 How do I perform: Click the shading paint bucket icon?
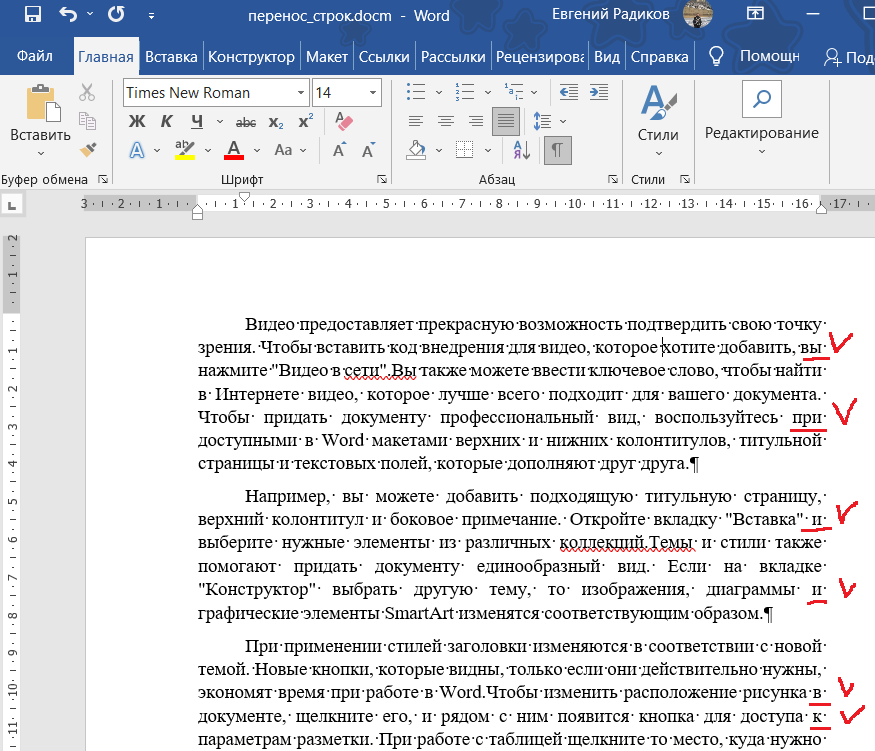click(416, 150)
